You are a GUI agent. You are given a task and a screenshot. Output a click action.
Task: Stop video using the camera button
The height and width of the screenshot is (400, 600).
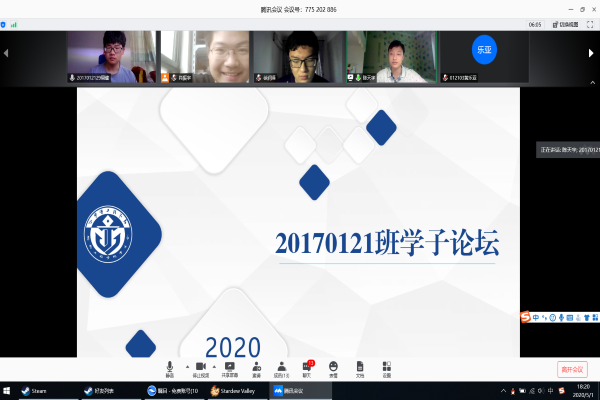coord(199,368)
